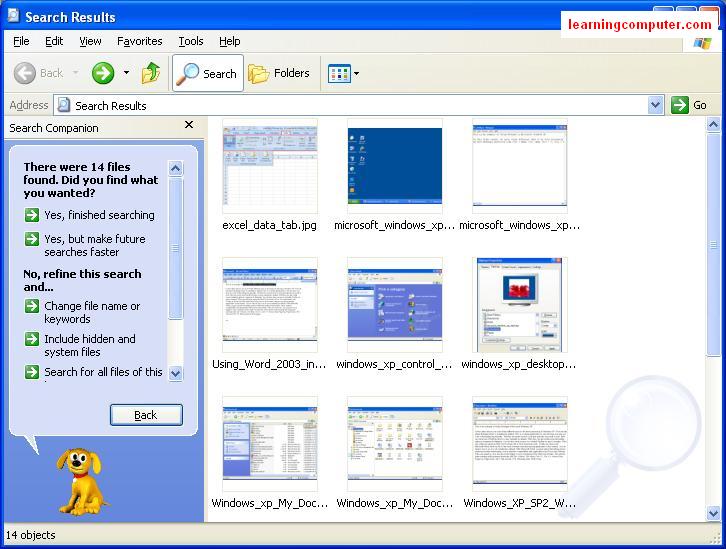Select the Windows_XP_SP2_W thumbnail
This screenshot has height=549, width=726.
[x=519, y=444]
